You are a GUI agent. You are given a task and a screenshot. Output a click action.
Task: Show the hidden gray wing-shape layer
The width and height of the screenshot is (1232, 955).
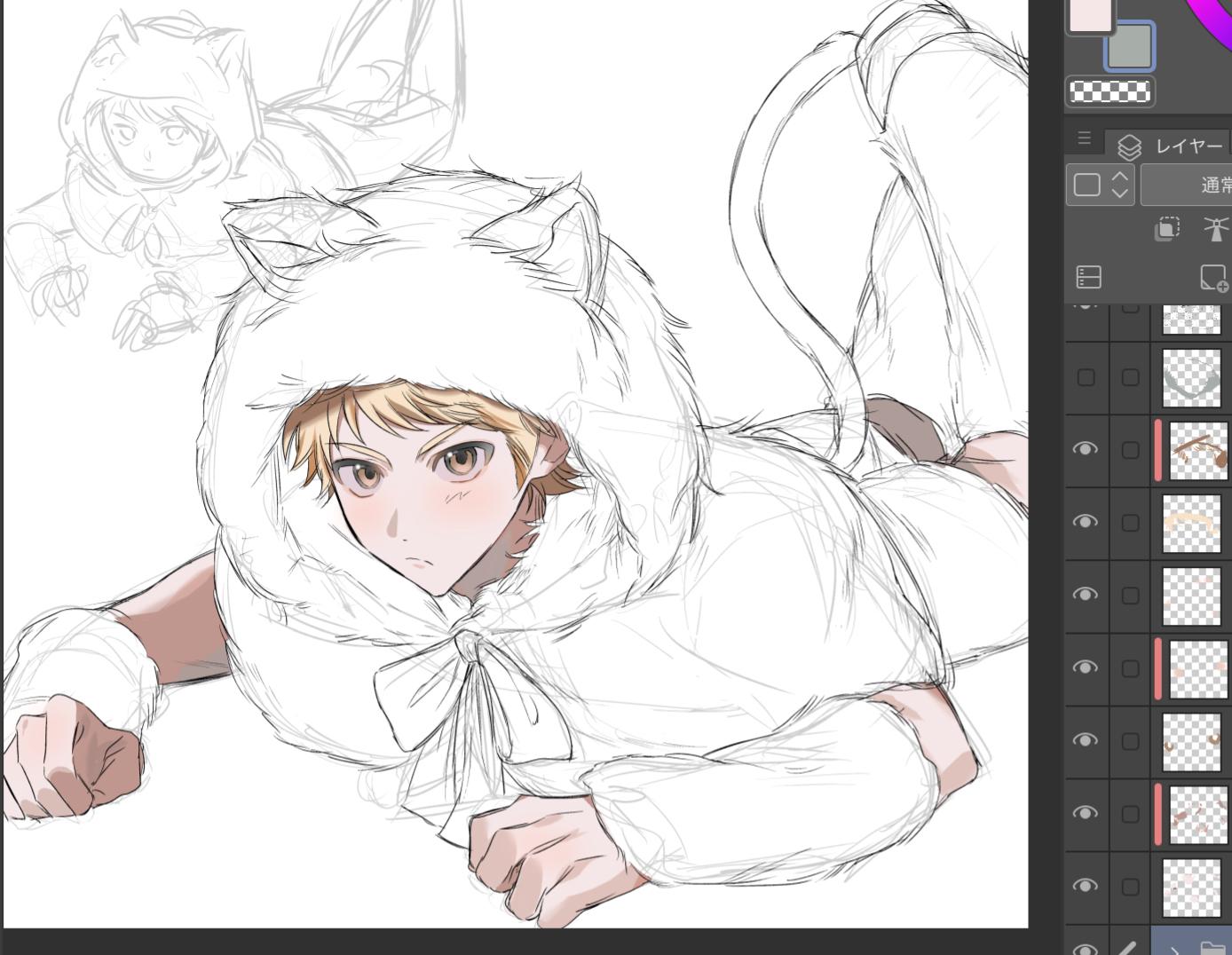[x=1086, y=378]
